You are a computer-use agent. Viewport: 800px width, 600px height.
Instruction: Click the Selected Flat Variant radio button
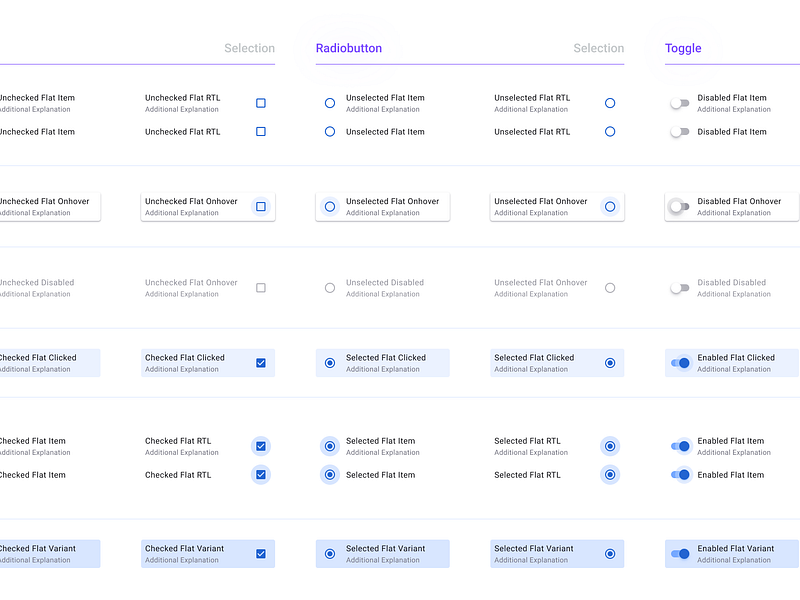[329, 553]
